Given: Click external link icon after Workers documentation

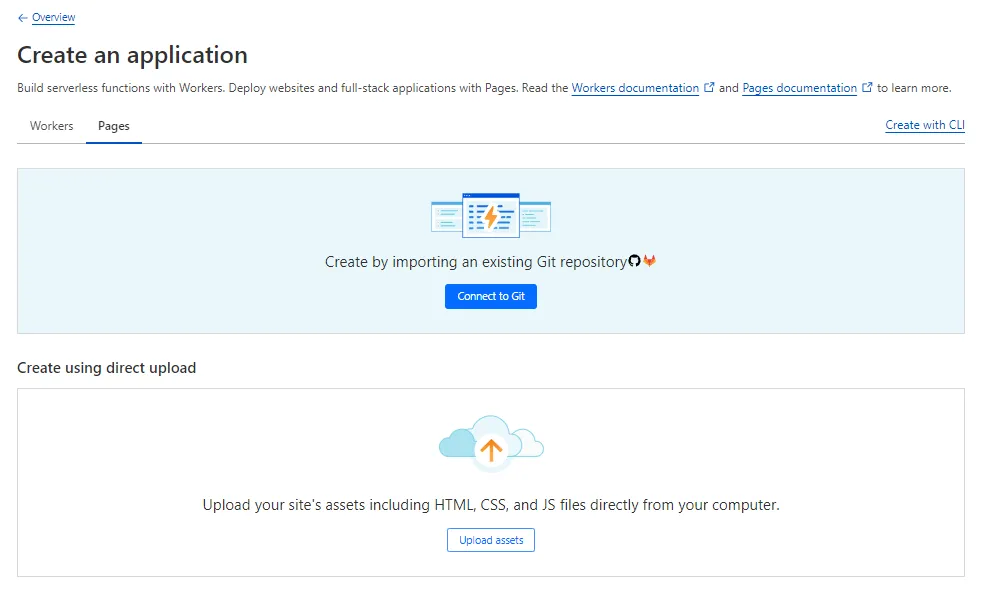Looking at the screenshot, I should pyautogui.click(x=709, y=88).
